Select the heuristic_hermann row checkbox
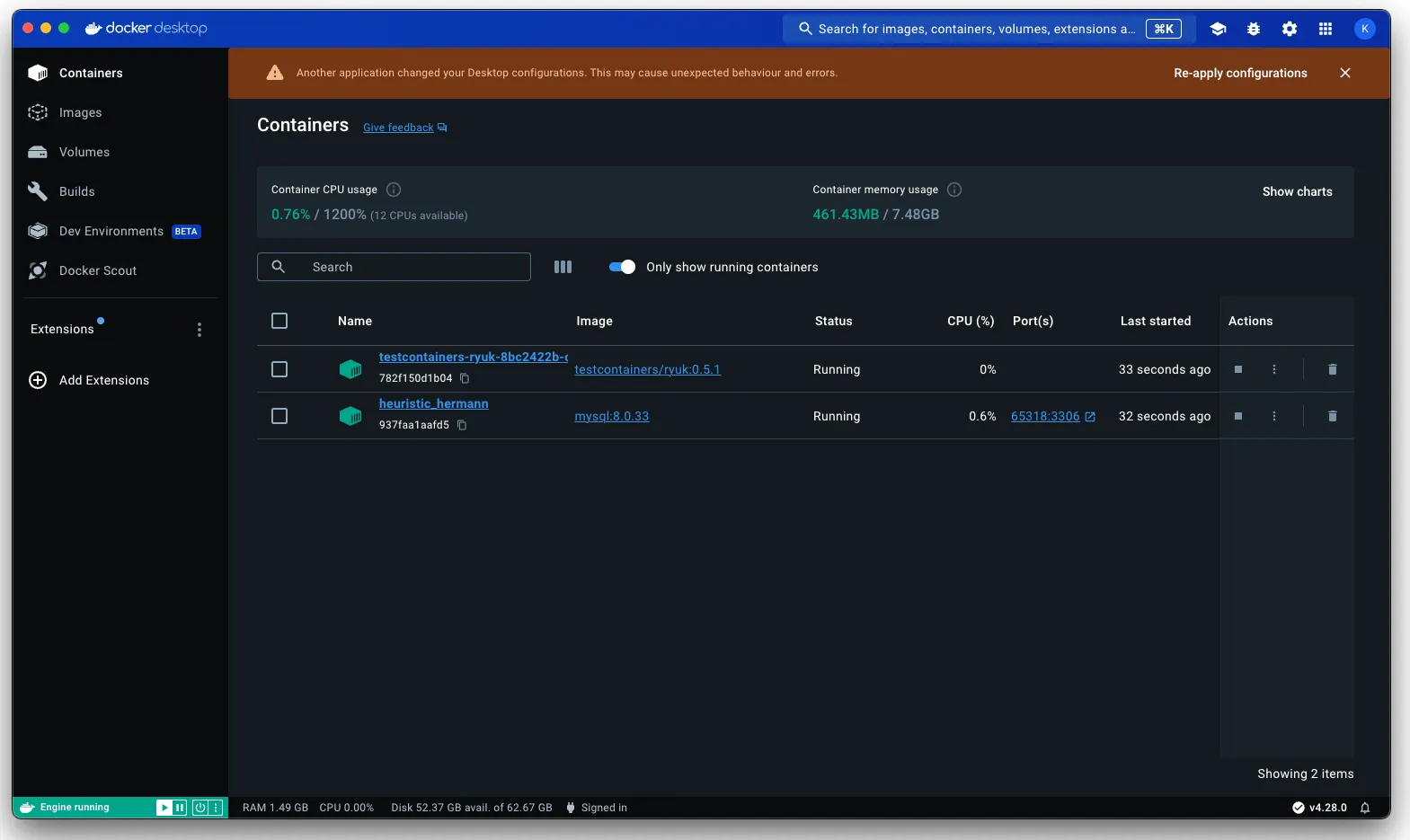The height and width of the screenshot is (840, 1410). tap(279, 416)
